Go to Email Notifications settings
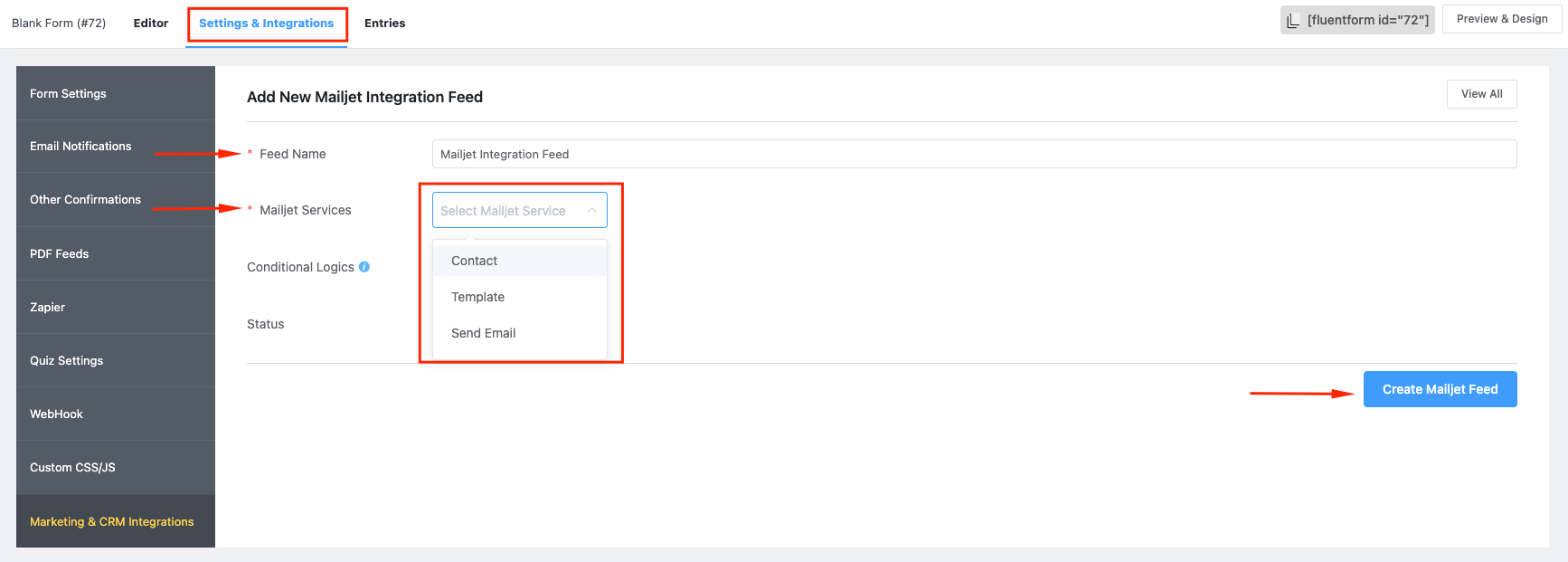The image size is (1568, 562). [x=80, y=147]
